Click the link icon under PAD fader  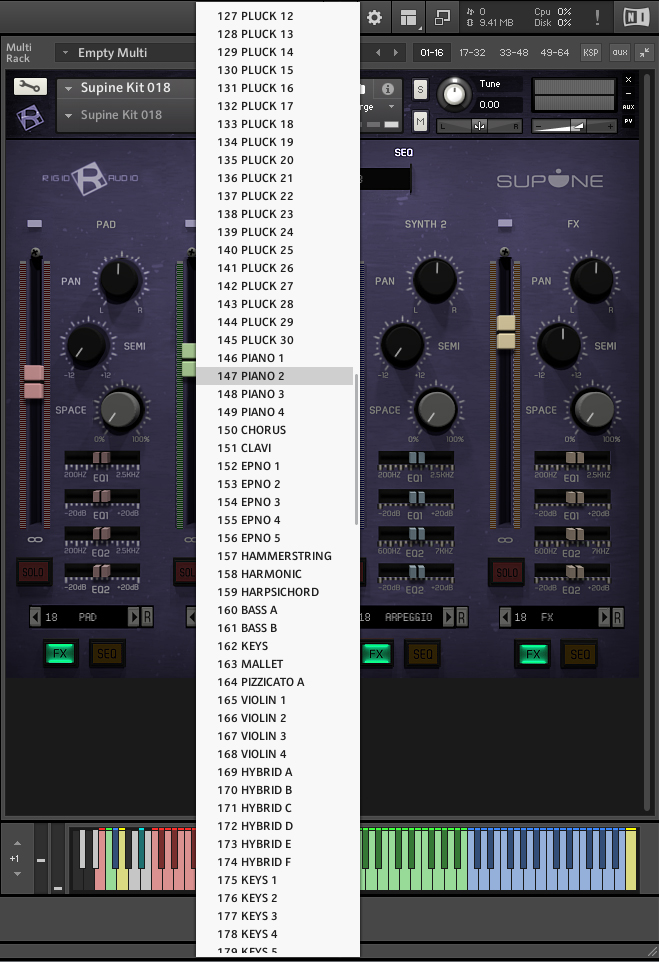(x=35, y=539)
